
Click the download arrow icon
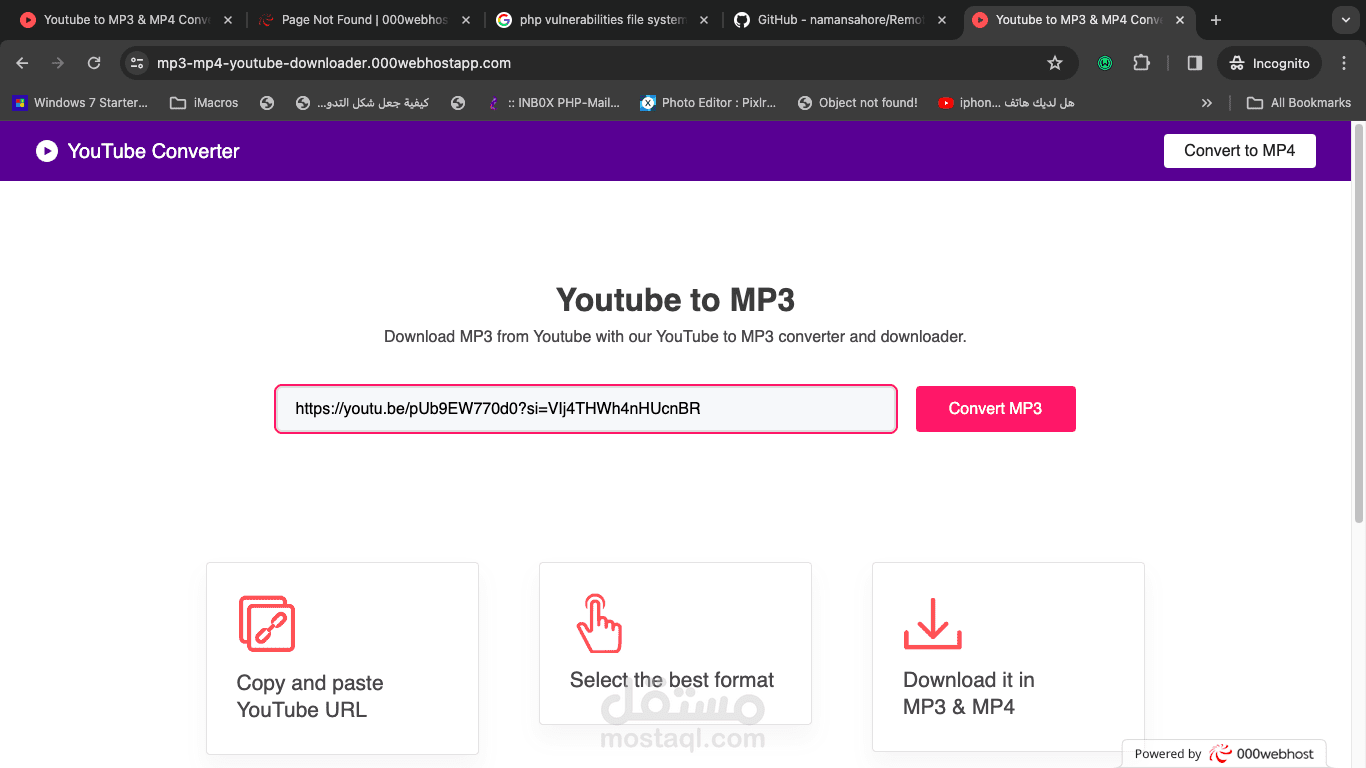(933, 624)
